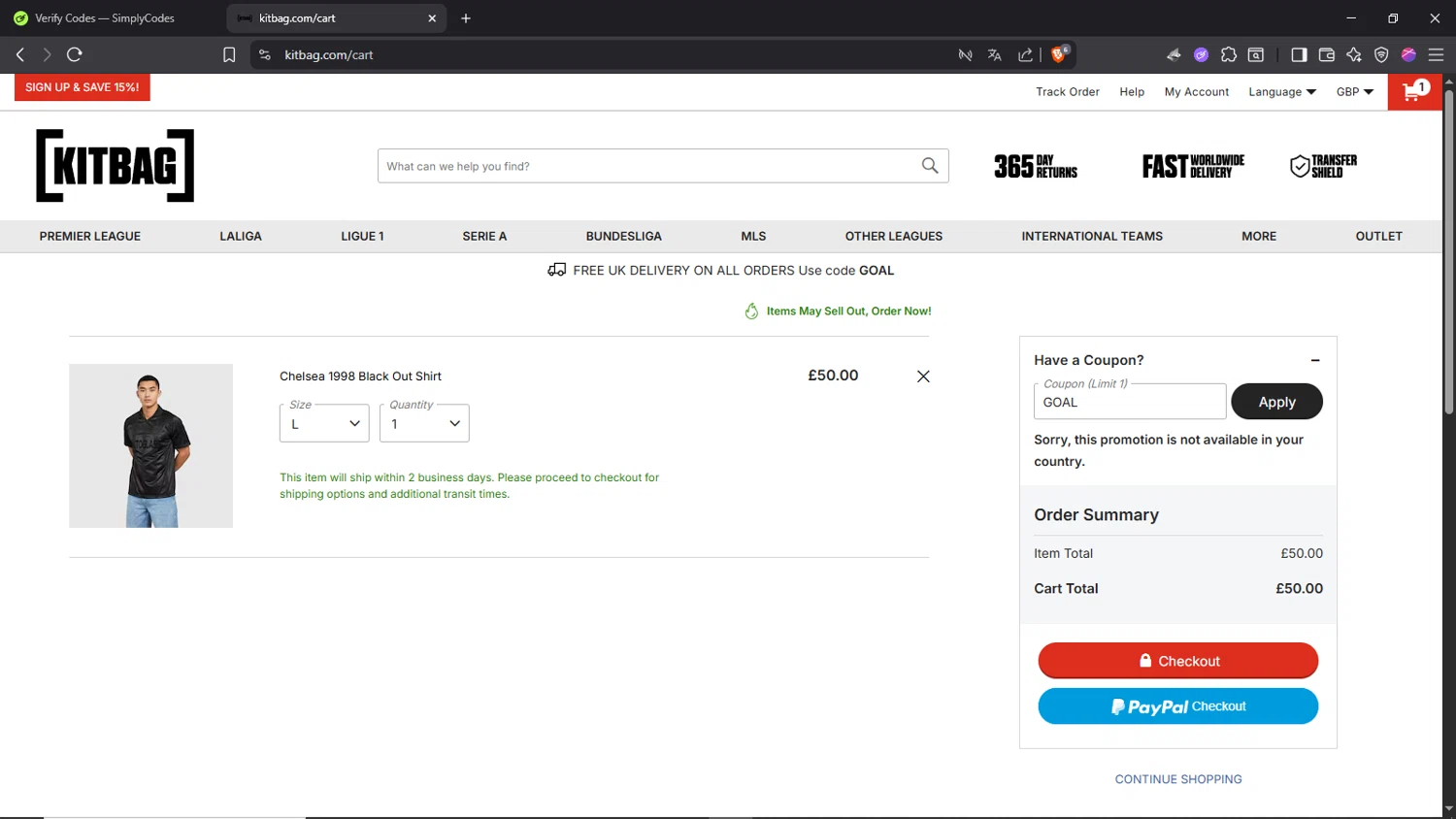Image resolution: width=1456 pixels, height=819 pixels.
Task: Open the Brave Wallet icon
Action: [x=1327, y=55]
